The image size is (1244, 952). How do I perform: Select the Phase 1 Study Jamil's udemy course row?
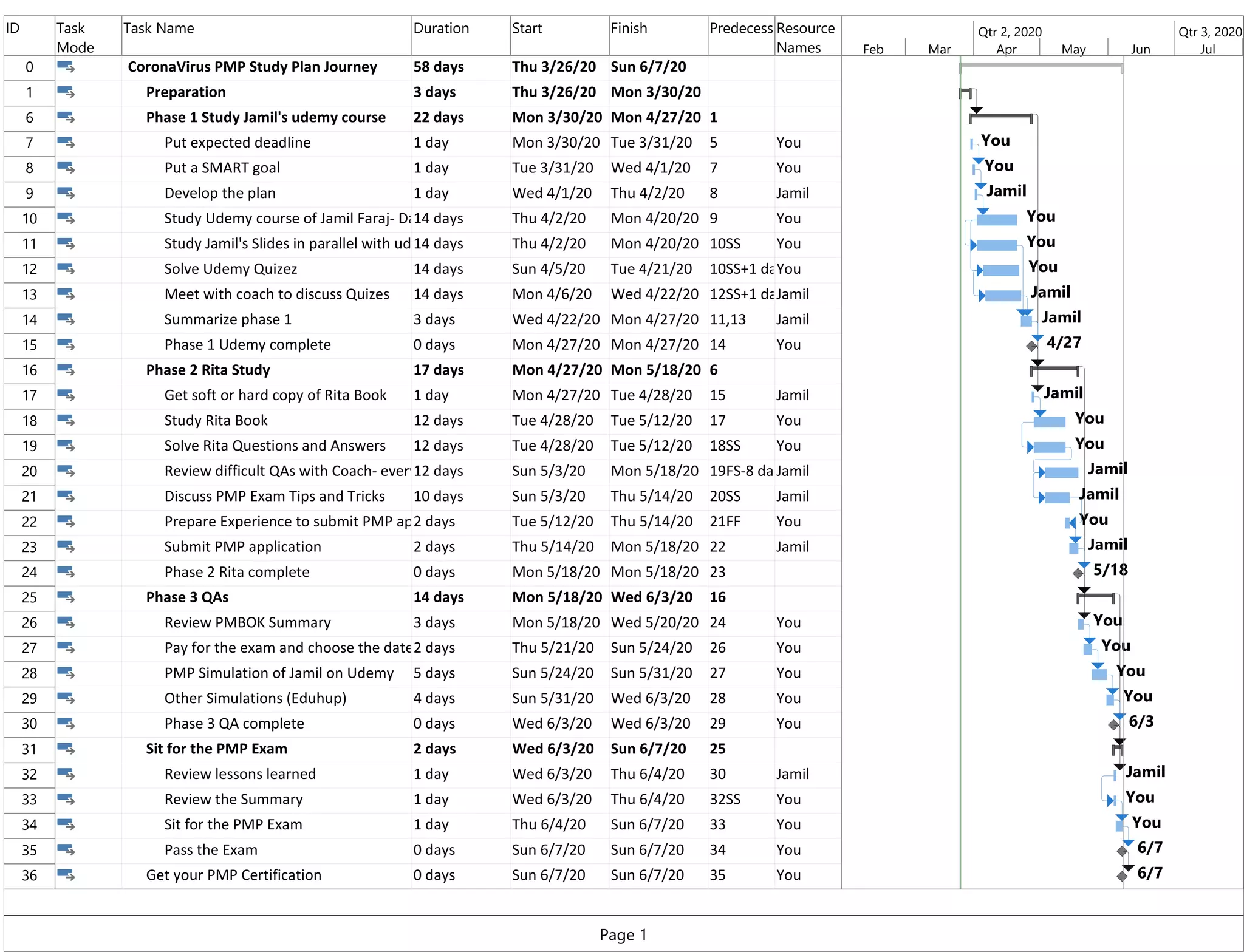point(422,118)
